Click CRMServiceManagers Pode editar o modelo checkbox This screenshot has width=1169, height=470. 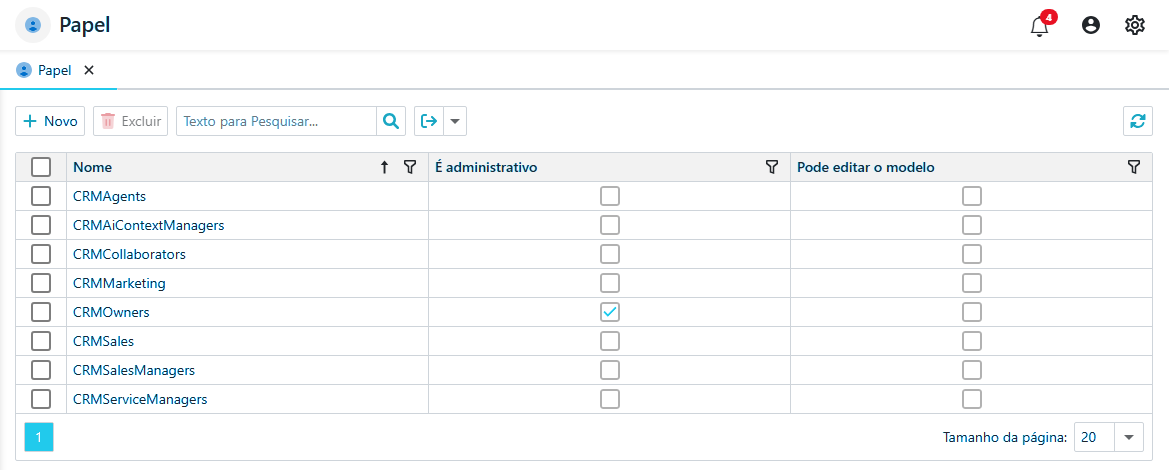pyautogui.click(x=971, y=399)
